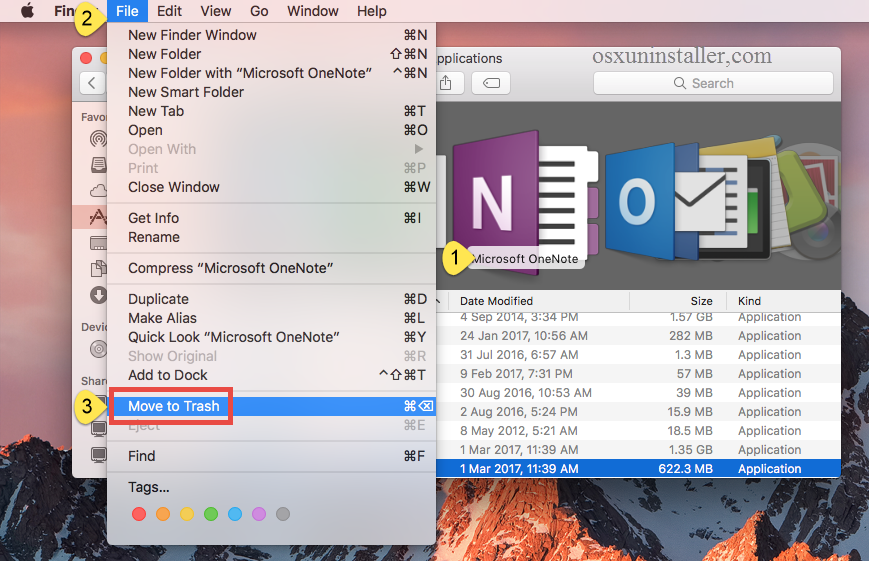Select Documents in the sidebar
Viewport: 869px width, 561px height.
click(x=98, y=268)
